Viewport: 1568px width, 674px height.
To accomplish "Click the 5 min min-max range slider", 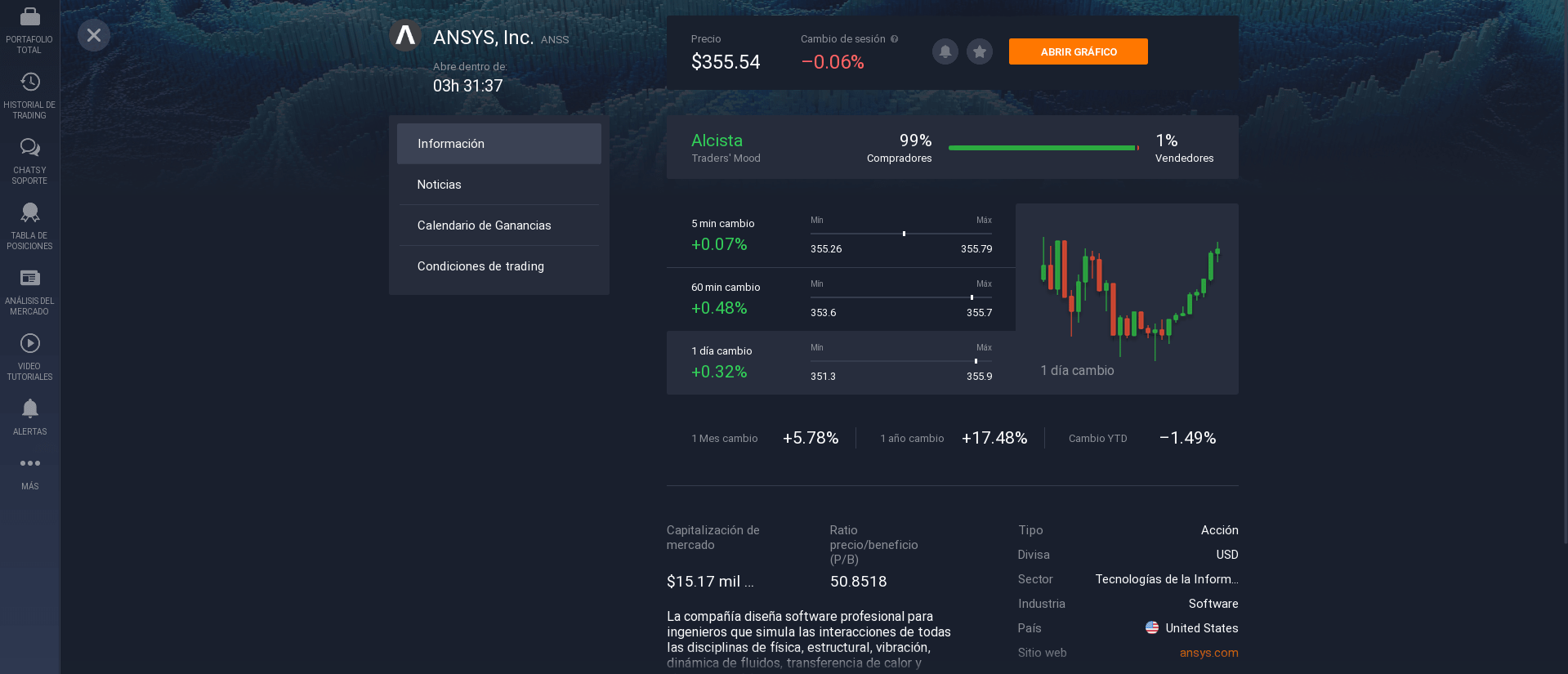I will pos(901,234).
